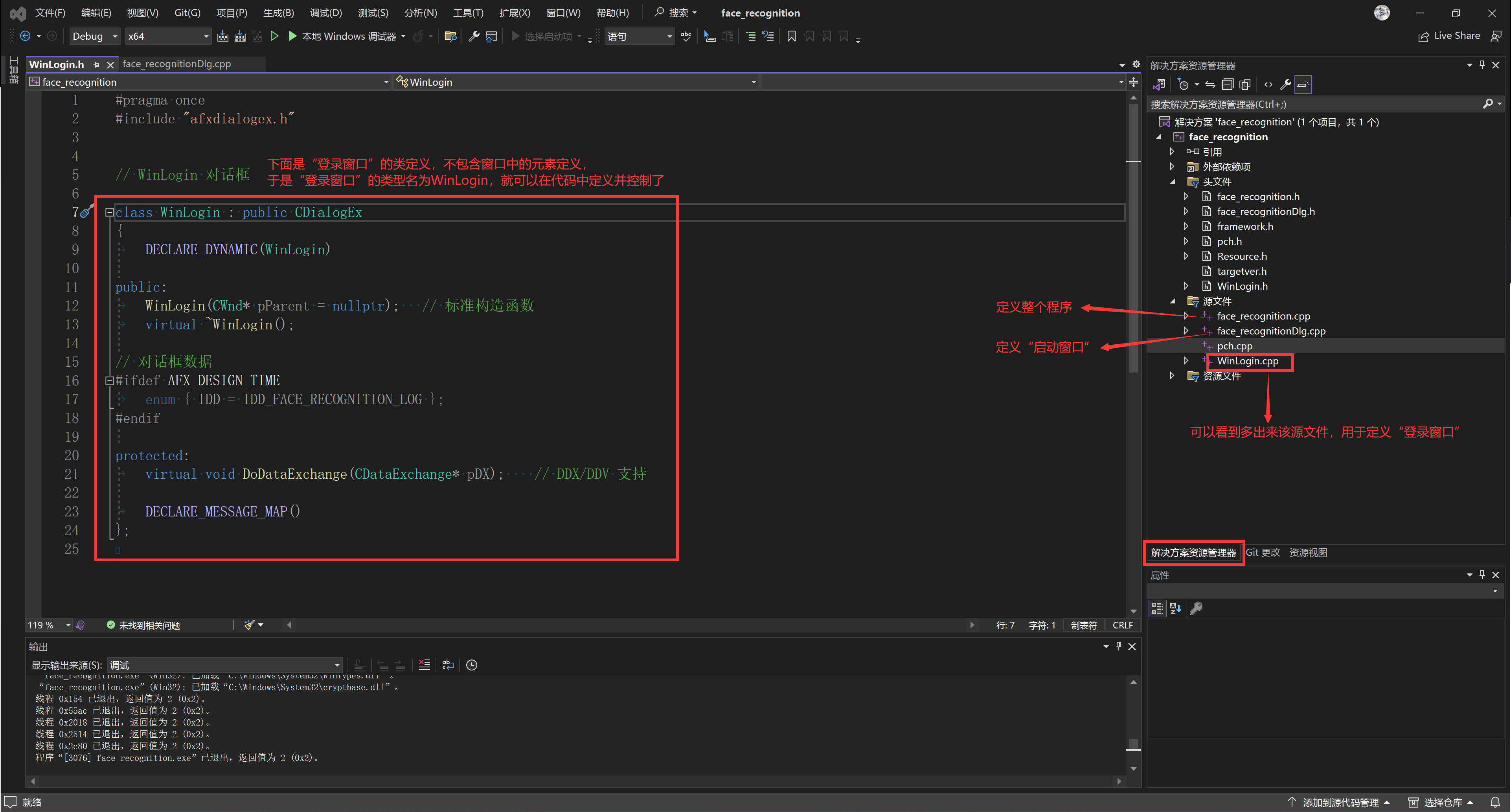The width and height of the screenshot is (1511, 812).
Task: Open the properties wrench in Solution Explorer
Action: tap(1285, 85)
